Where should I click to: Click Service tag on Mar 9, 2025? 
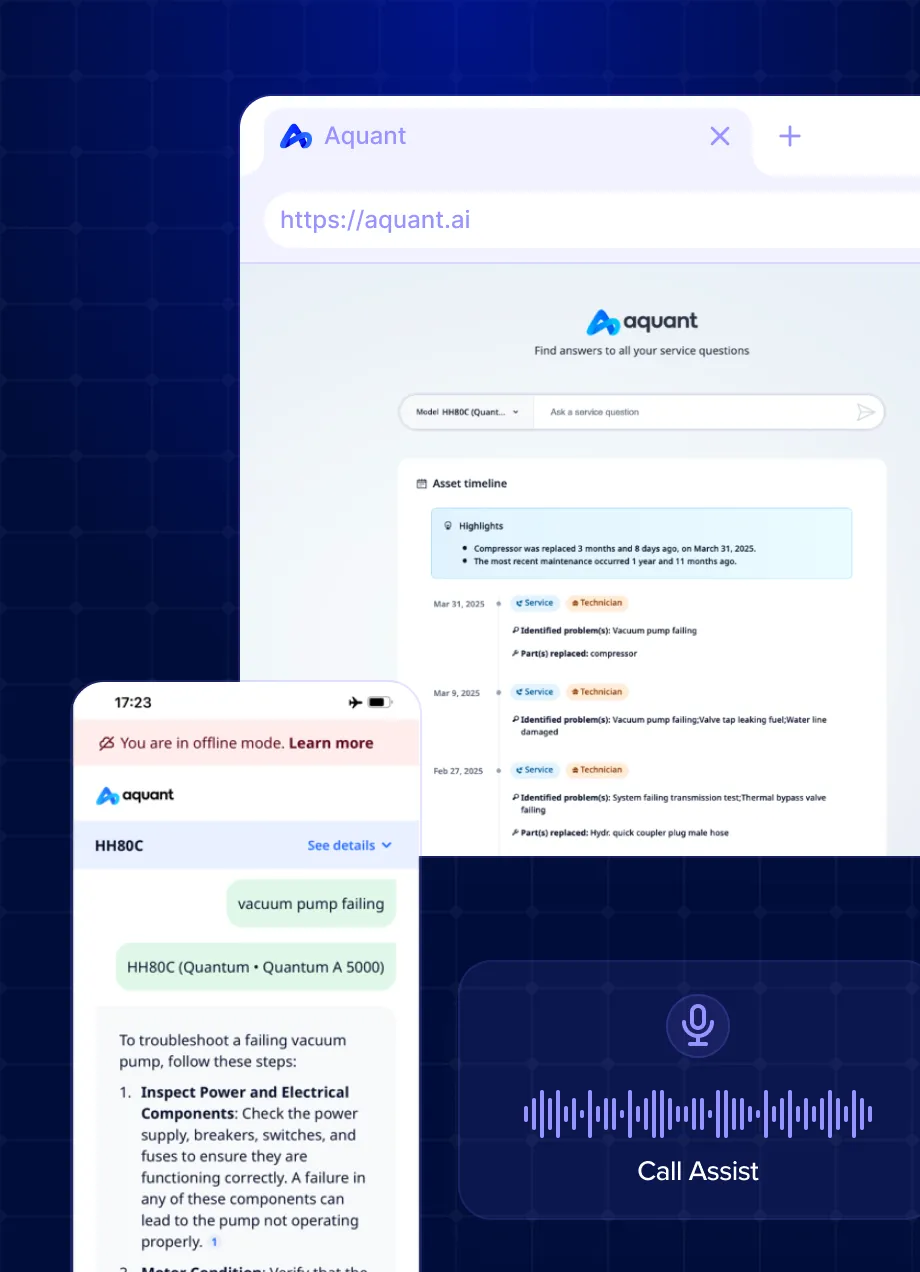click(535, 692)
